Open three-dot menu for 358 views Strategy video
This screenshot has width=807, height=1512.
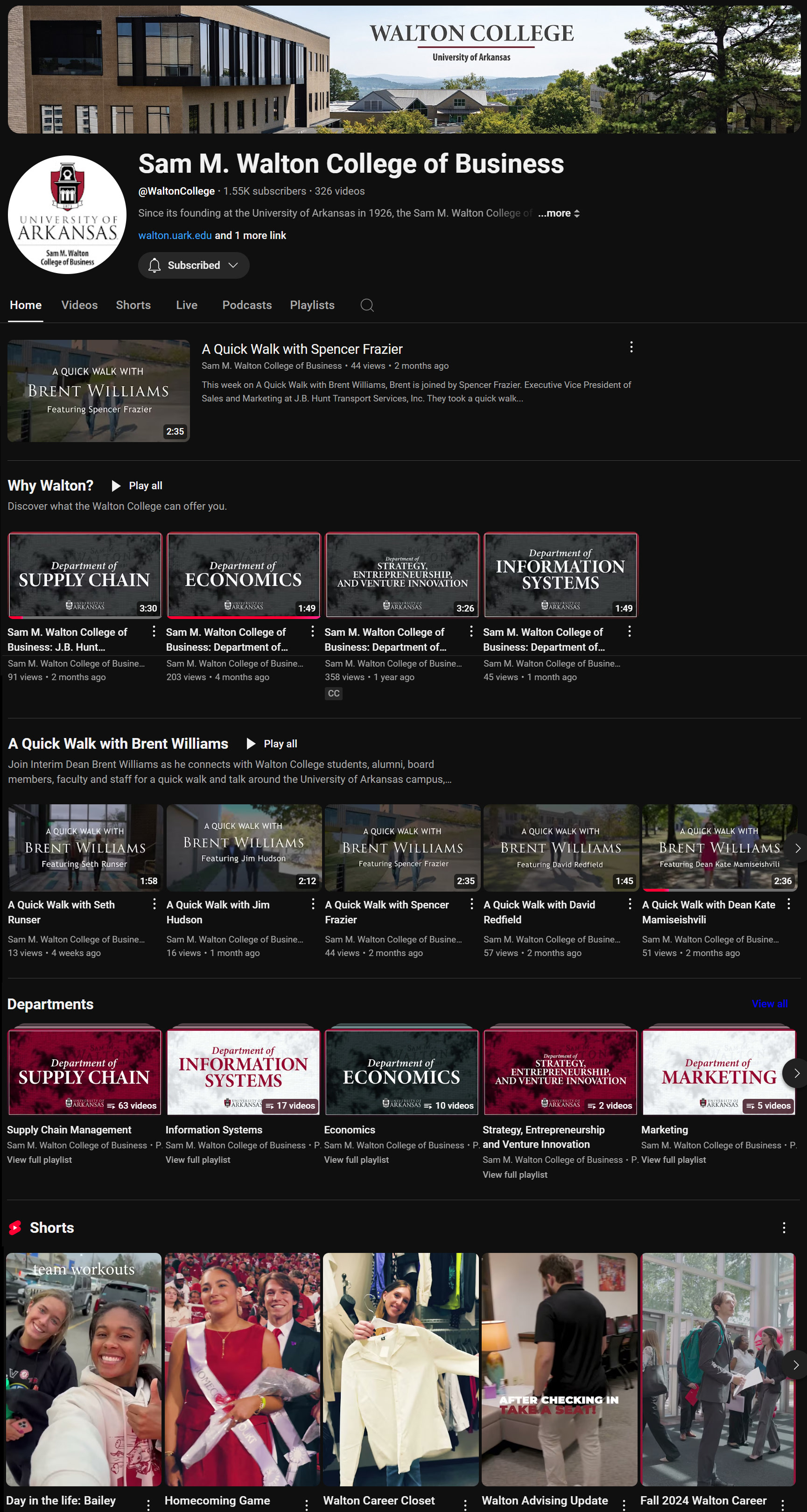tap(470, 631)
